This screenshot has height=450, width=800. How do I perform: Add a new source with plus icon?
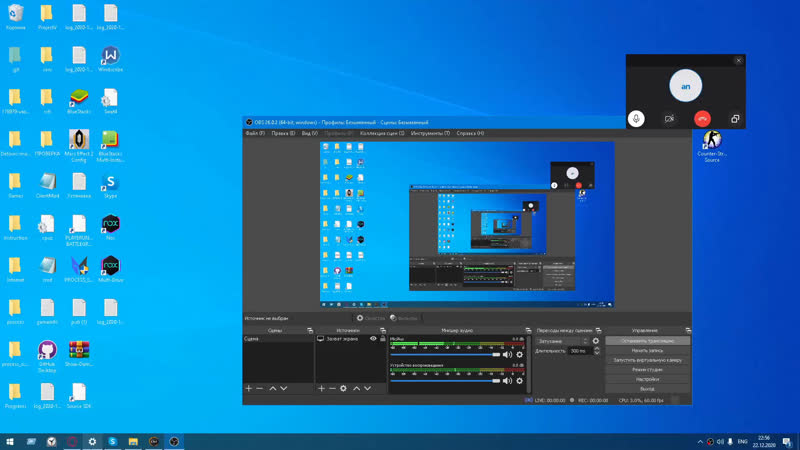[x=321, y=388]
